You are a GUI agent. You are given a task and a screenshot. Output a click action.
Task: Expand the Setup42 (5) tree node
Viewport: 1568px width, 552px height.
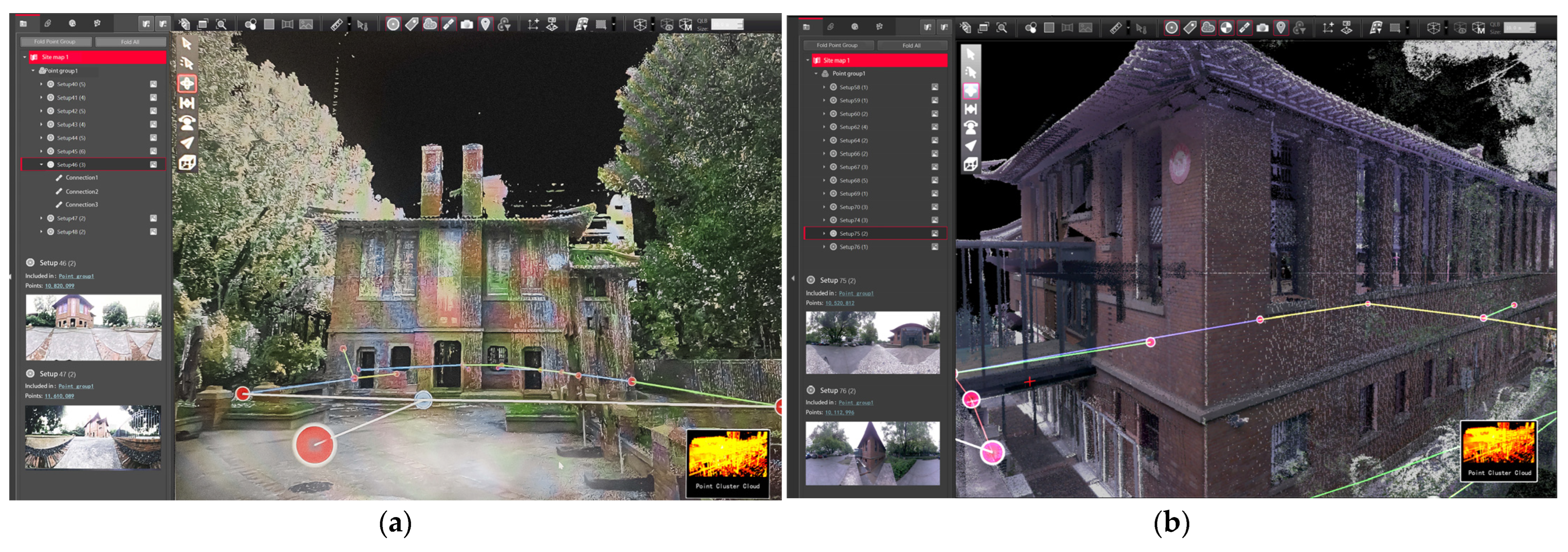[x=42, y=111]
